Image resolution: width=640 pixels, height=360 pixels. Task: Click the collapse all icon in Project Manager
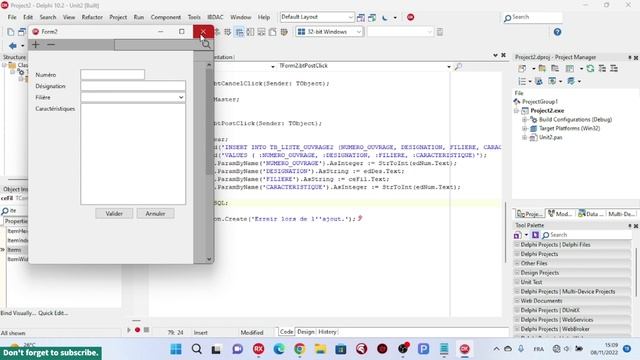pyautogui.click(x=613, y=69)
